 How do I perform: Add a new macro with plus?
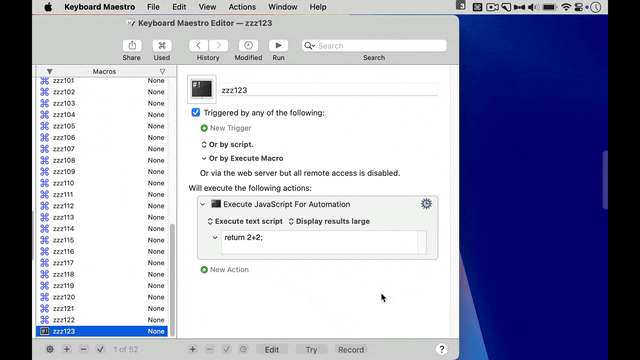67,349
